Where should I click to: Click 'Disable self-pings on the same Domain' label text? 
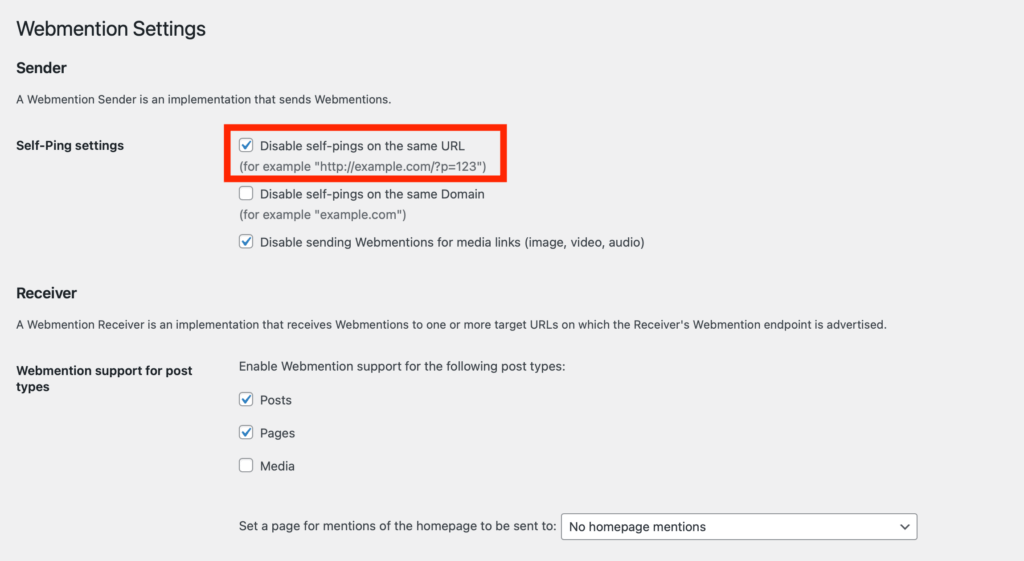[372, 194]
